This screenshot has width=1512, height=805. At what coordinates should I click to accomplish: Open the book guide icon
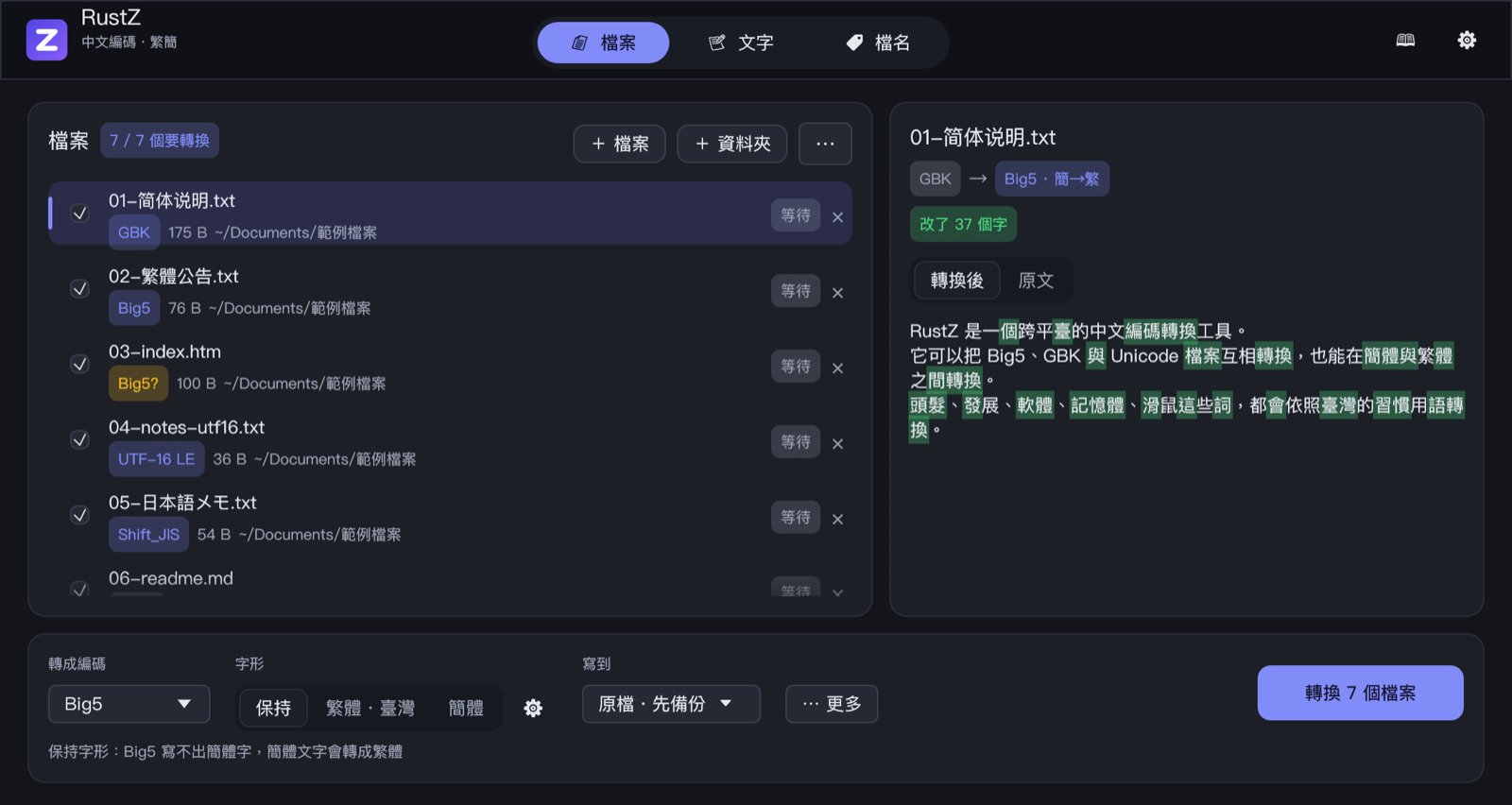(1405, 40)
